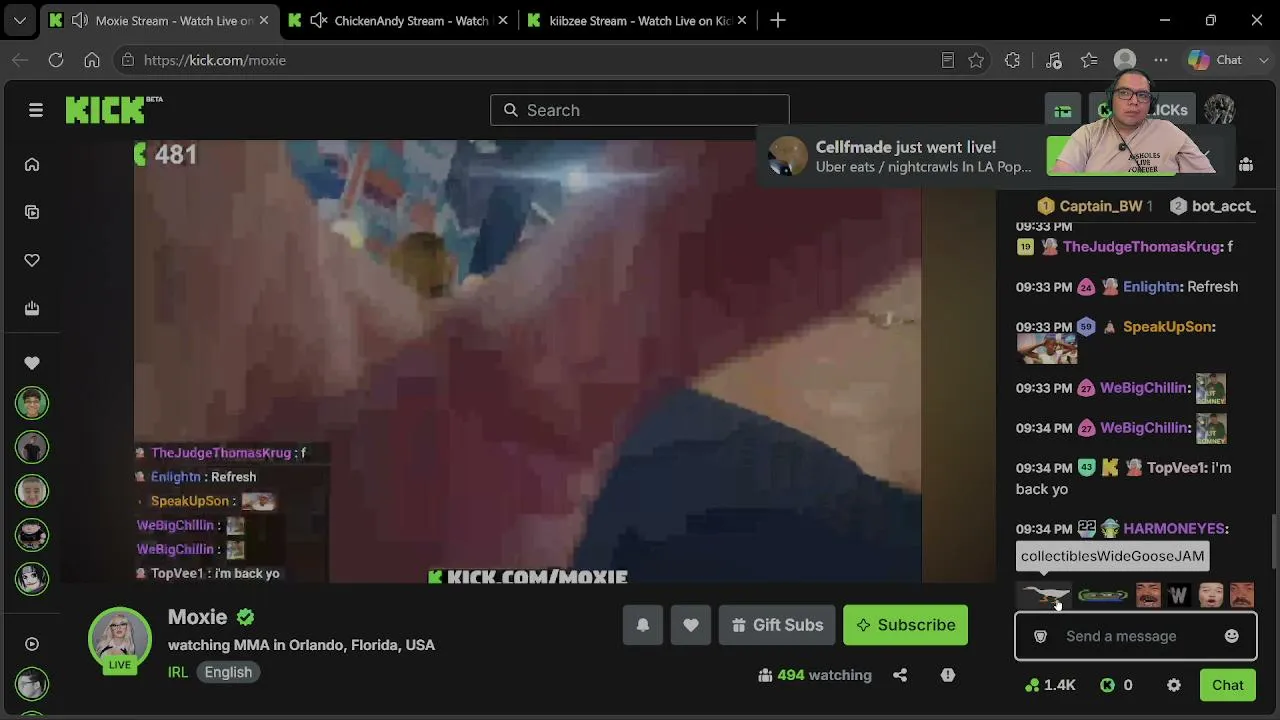Send message with the green Chat button

1228,685
